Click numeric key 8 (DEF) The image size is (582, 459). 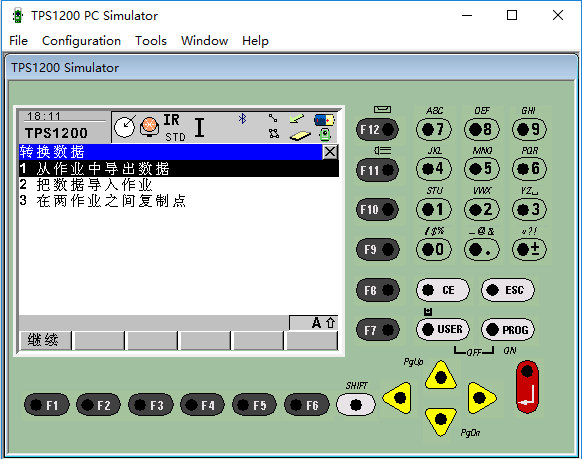pos(482,129)
